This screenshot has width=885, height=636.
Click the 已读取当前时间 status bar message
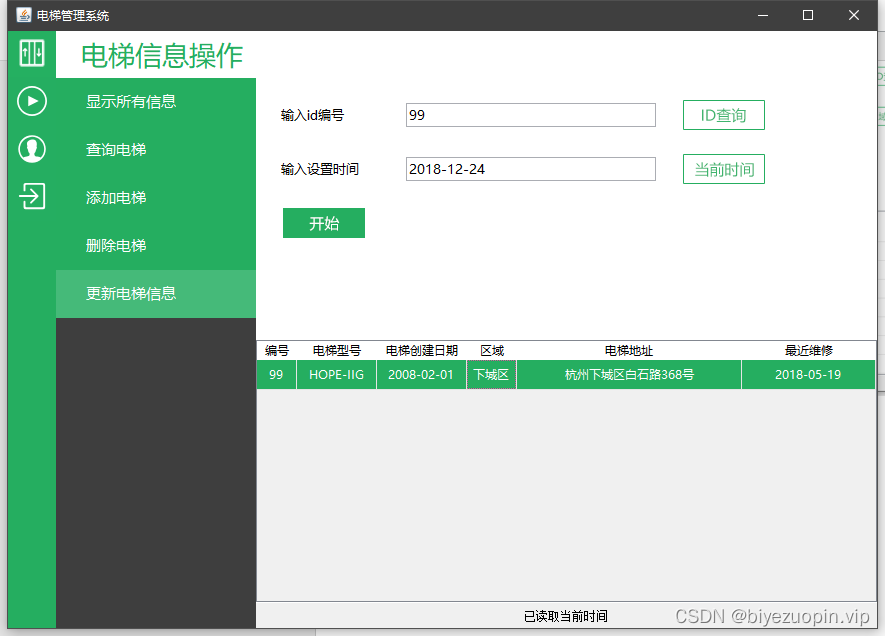click(x=566, y=616)
